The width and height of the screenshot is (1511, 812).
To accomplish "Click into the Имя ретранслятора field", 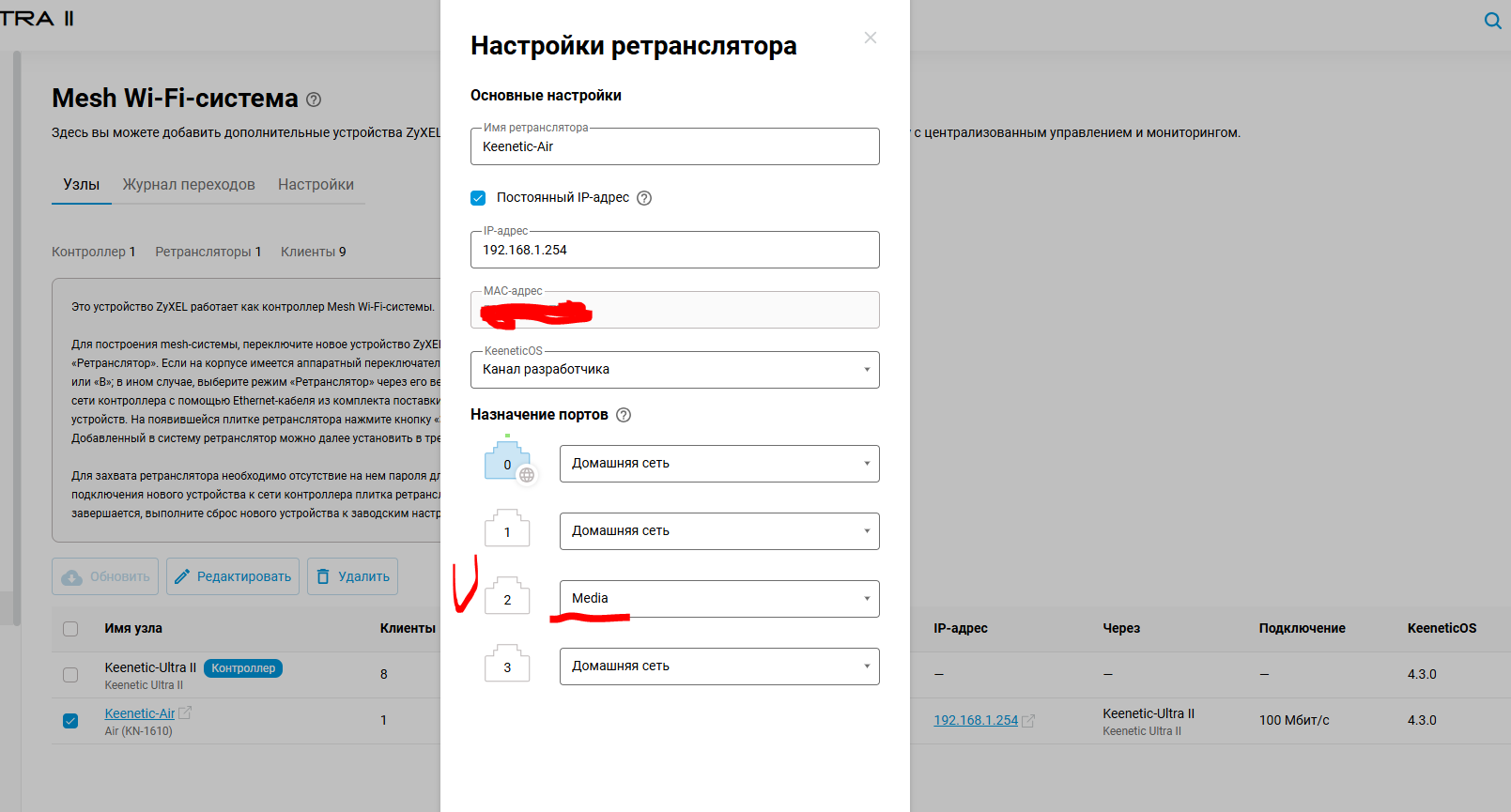I will [674, 147].
